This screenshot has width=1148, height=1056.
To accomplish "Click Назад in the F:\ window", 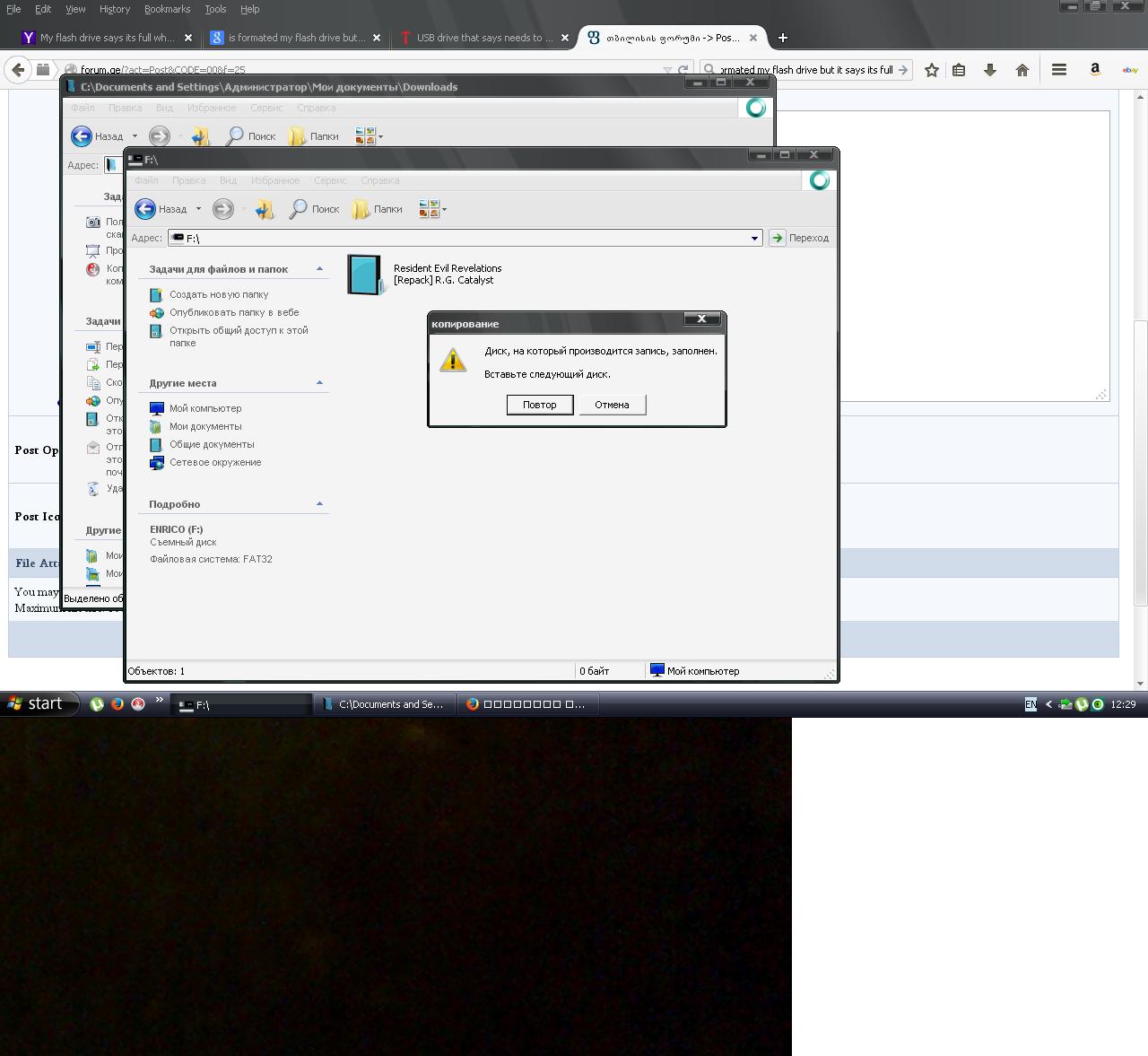I will coord(162,209).
